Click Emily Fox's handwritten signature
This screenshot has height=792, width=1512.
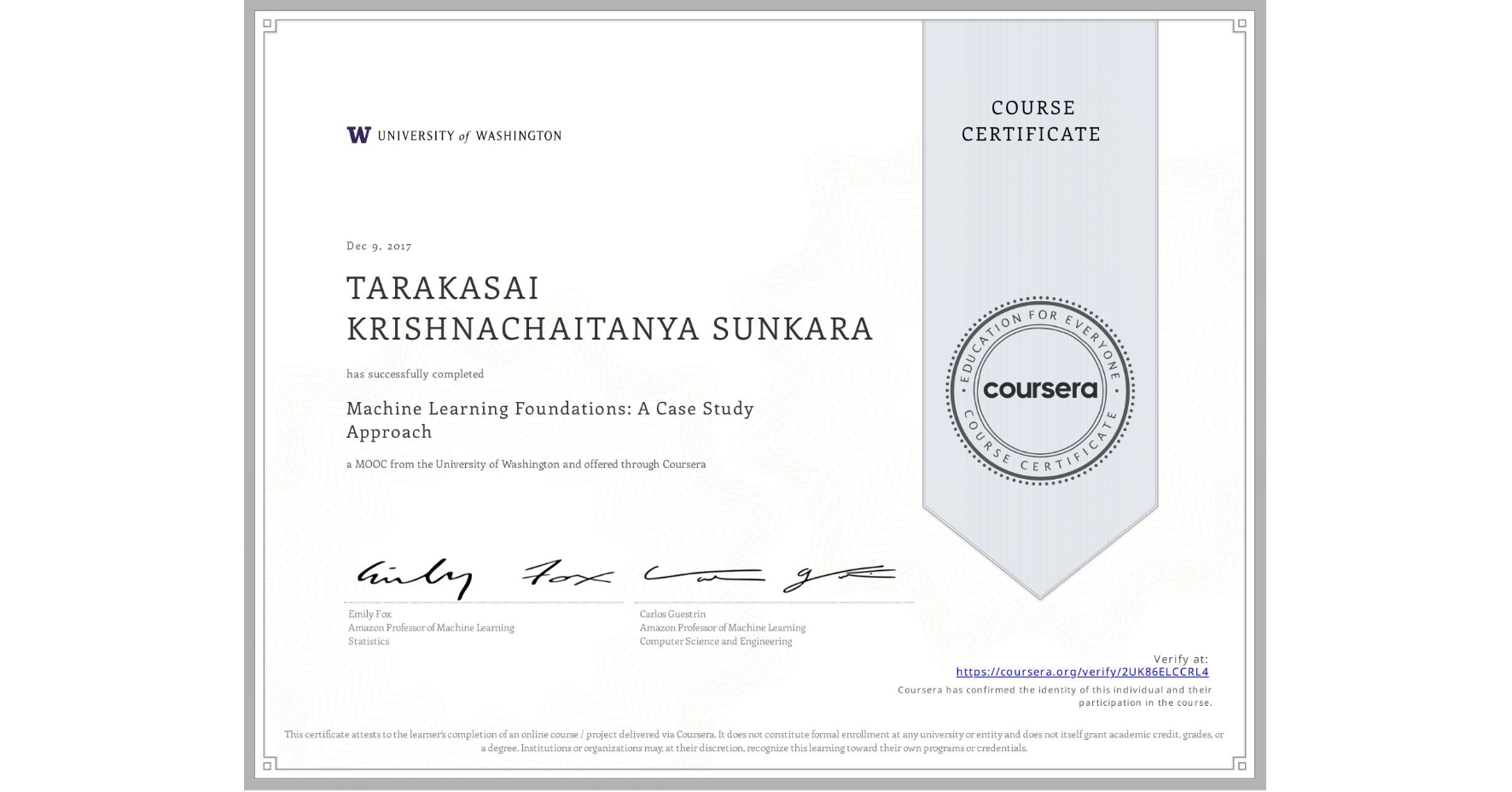tap(484, 578)
